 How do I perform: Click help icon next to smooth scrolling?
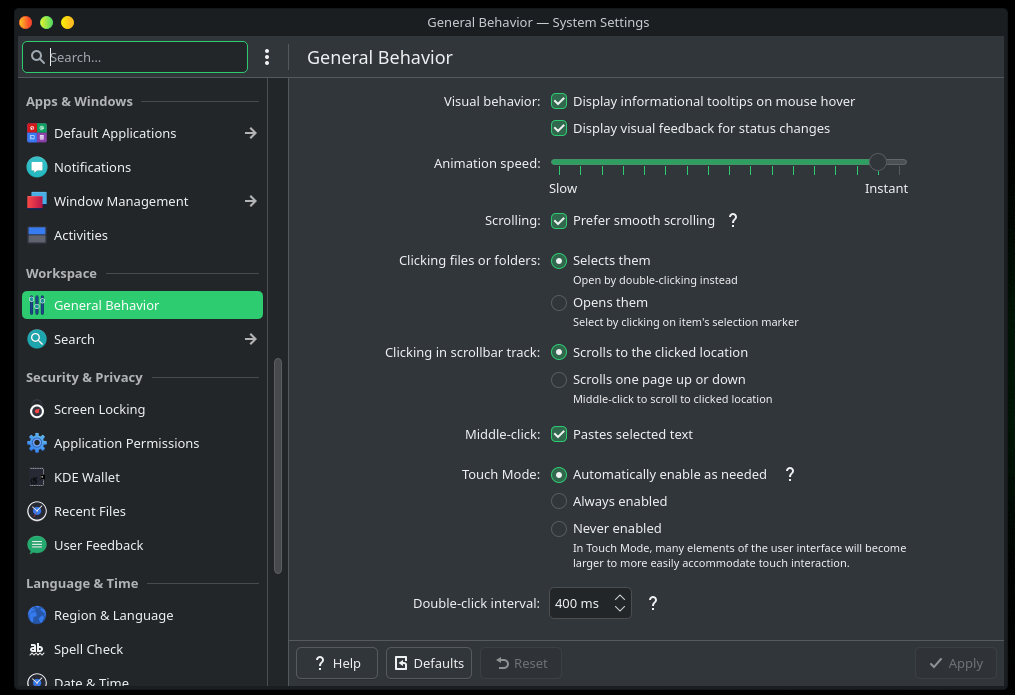pos(733,221)
